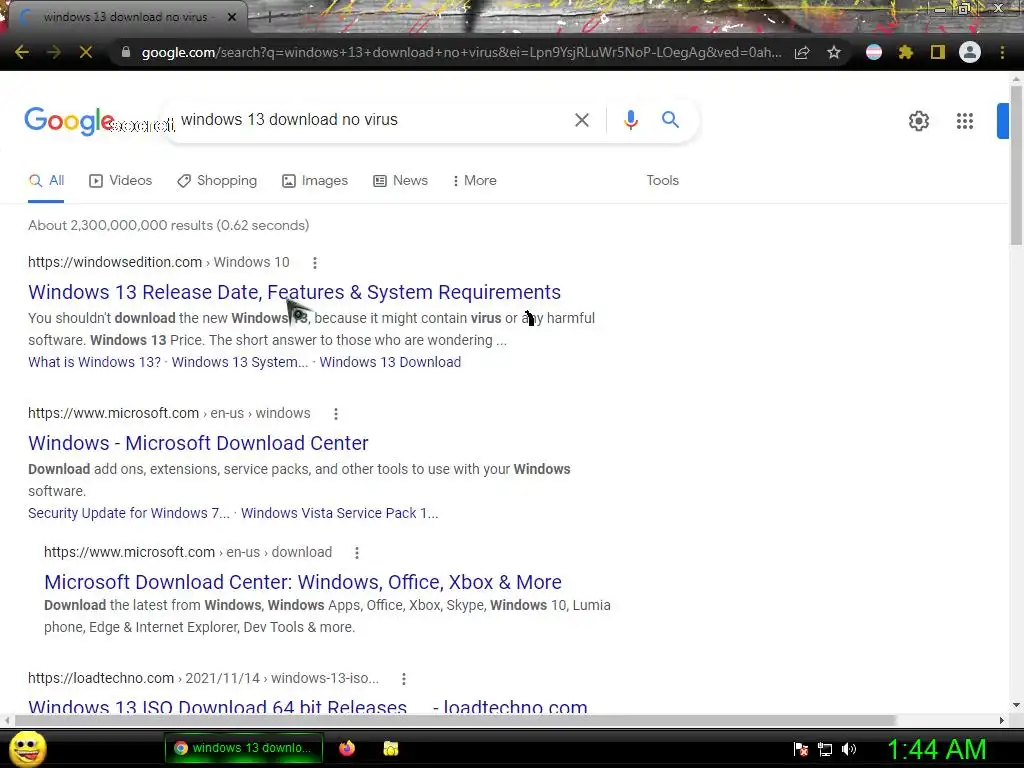Open Windows 13 Release Date result
The width and height of the screenshot is (1024, 768).
295,292
